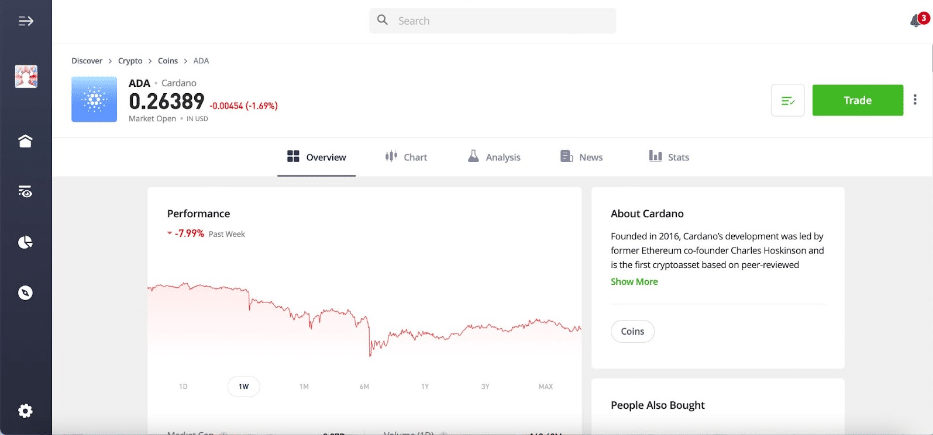Click the Search input field
Screen dimensions: 933x435
click(x=493, y=21)
